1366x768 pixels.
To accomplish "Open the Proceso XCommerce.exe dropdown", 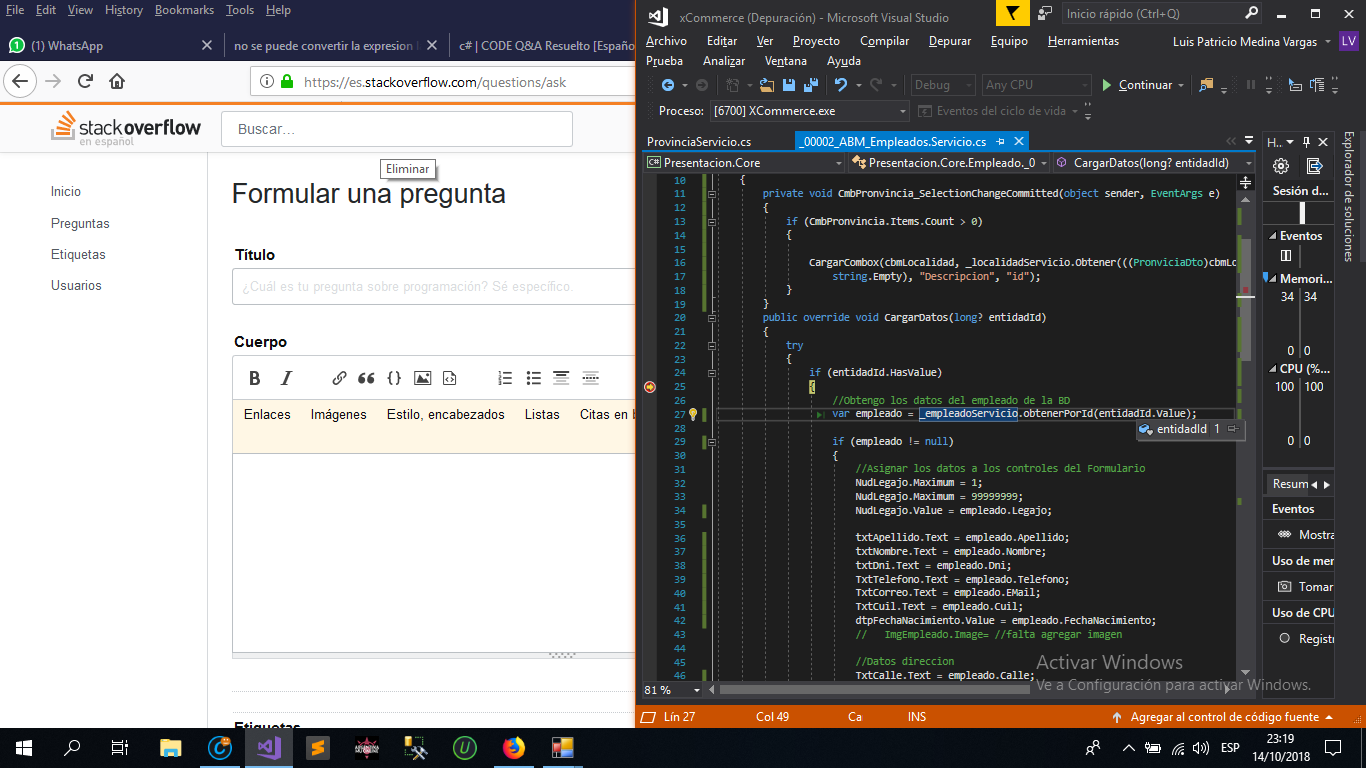I will [x=809, y=111].
